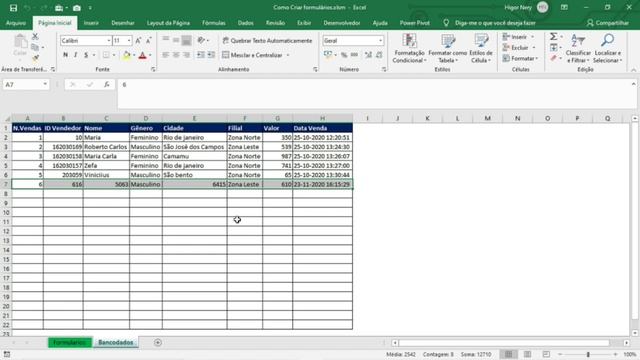The image size is (640, 360).
Task: Switch to Page Break Preview view
Action: click(546, 354)
